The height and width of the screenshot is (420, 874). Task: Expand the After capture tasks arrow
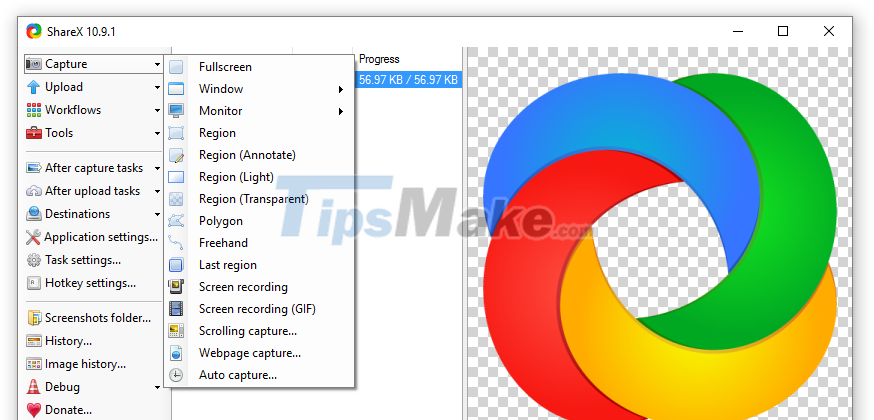[157, 168]
